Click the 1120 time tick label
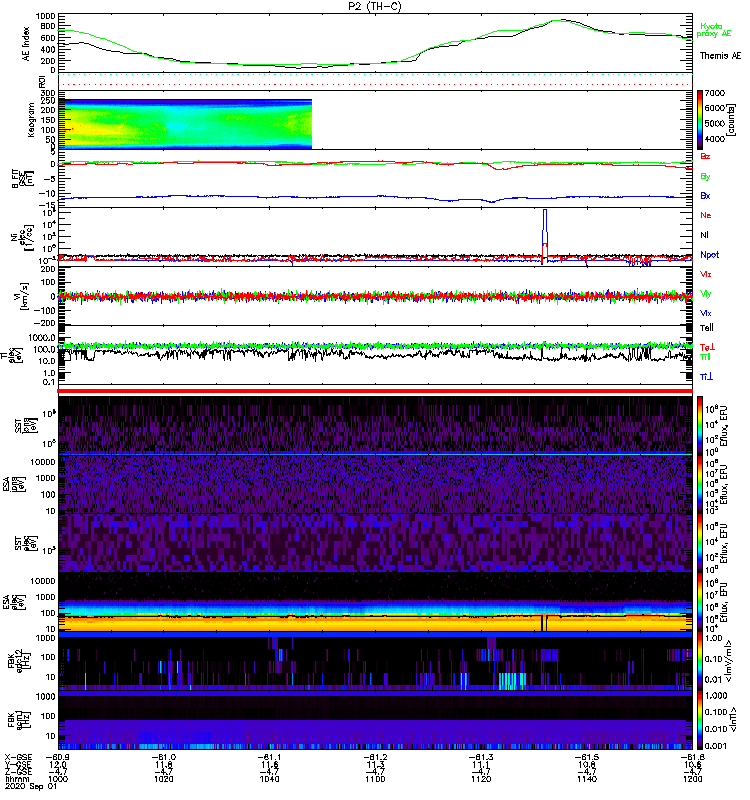Screen dimensions: 750x800 (481, 779)
